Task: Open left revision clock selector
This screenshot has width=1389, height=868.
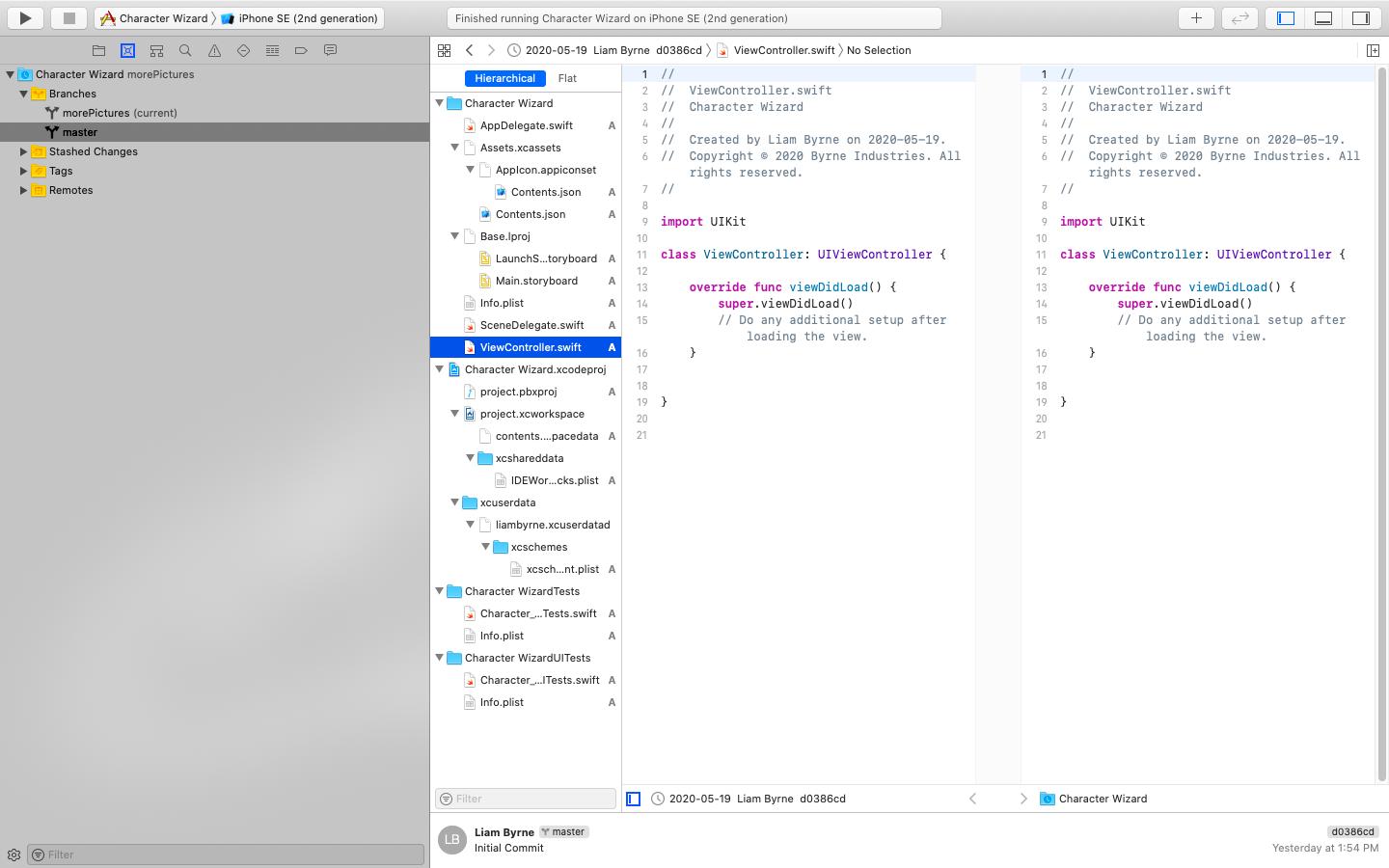Action: (749, 799)
